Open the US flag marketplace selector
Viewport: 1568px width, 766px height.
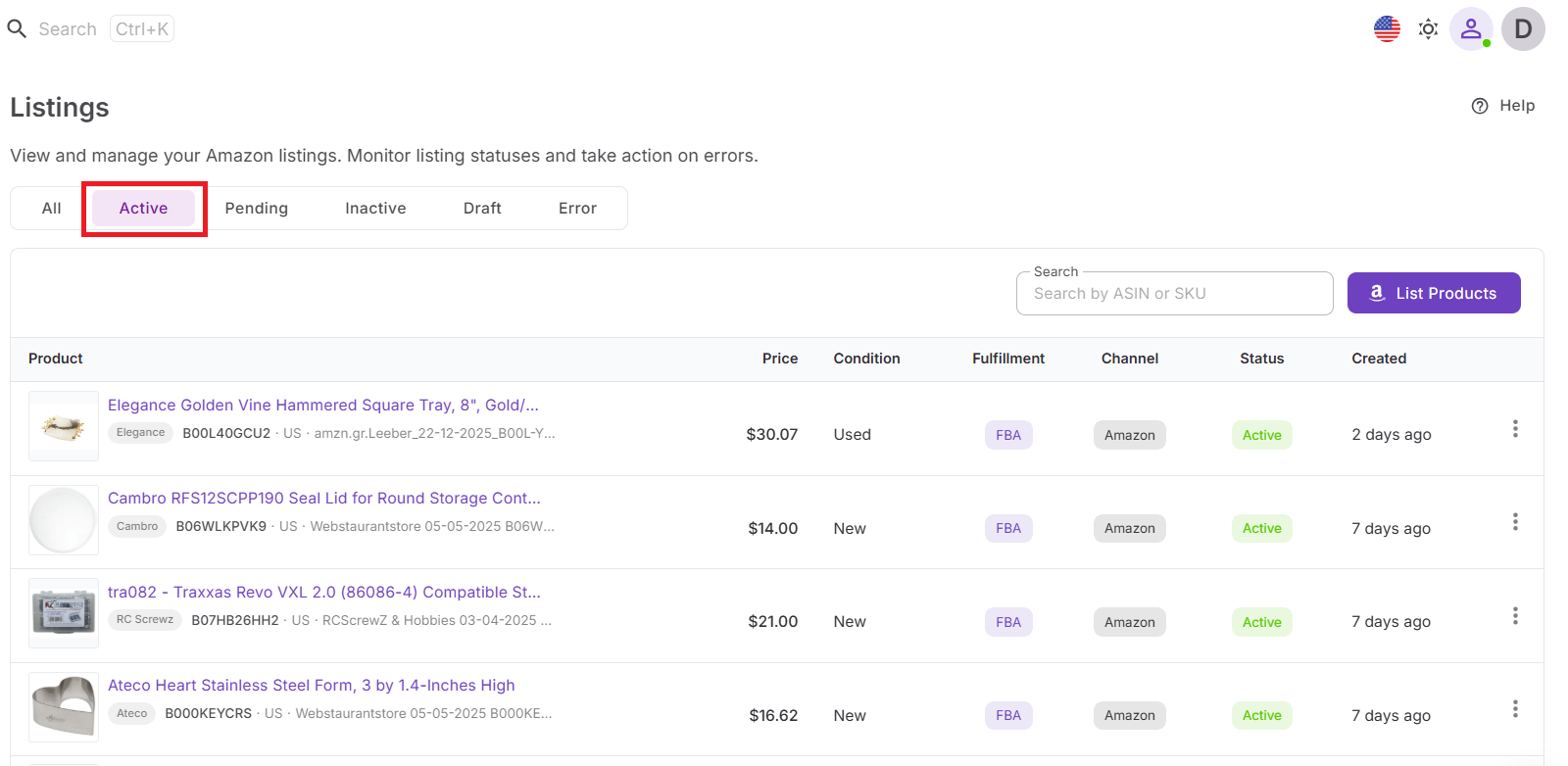point(1387,29)
